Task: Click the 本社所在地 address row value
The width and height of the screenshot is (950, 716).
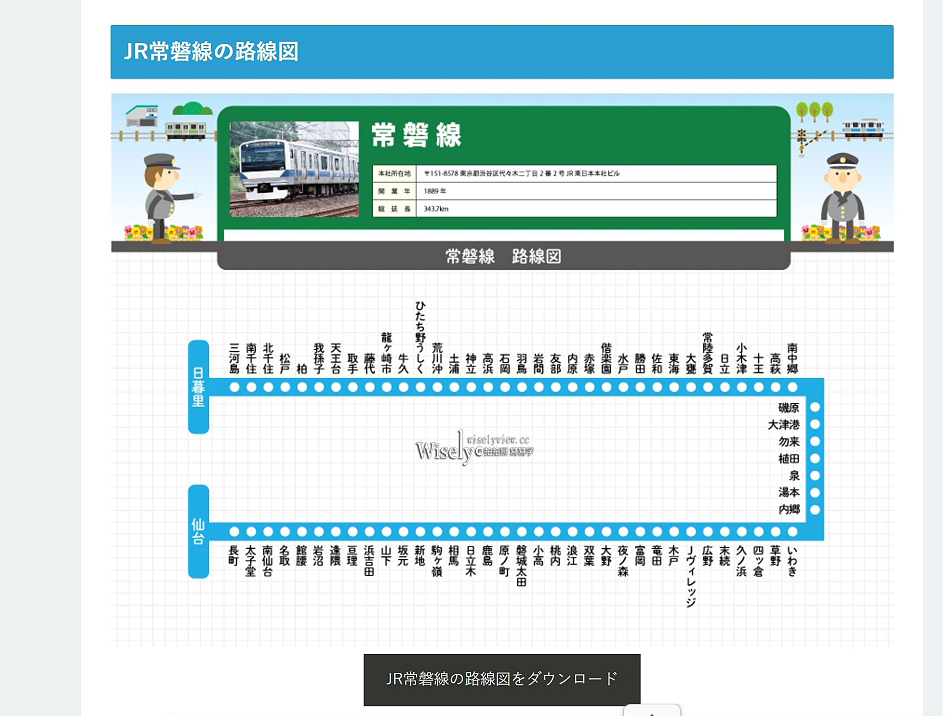Action: pyautogui.click(x=522, y=173)
